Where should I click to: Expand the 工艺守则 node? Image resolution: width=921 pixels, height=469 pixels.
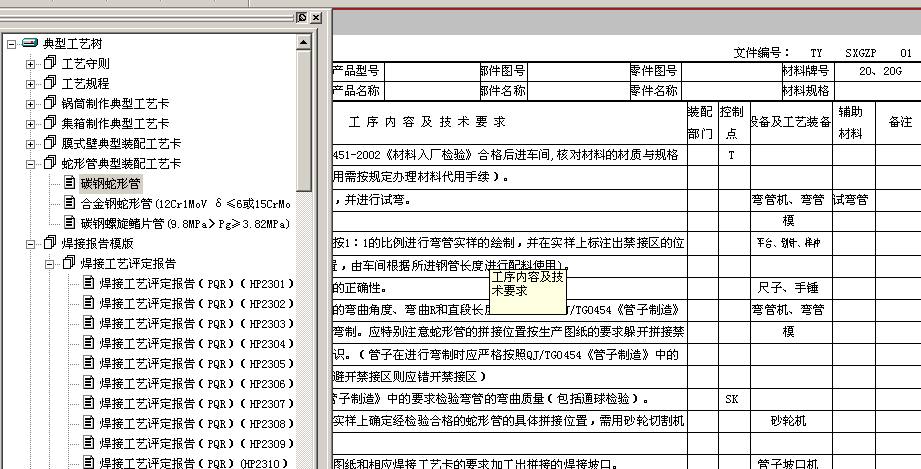coord(31,64)
